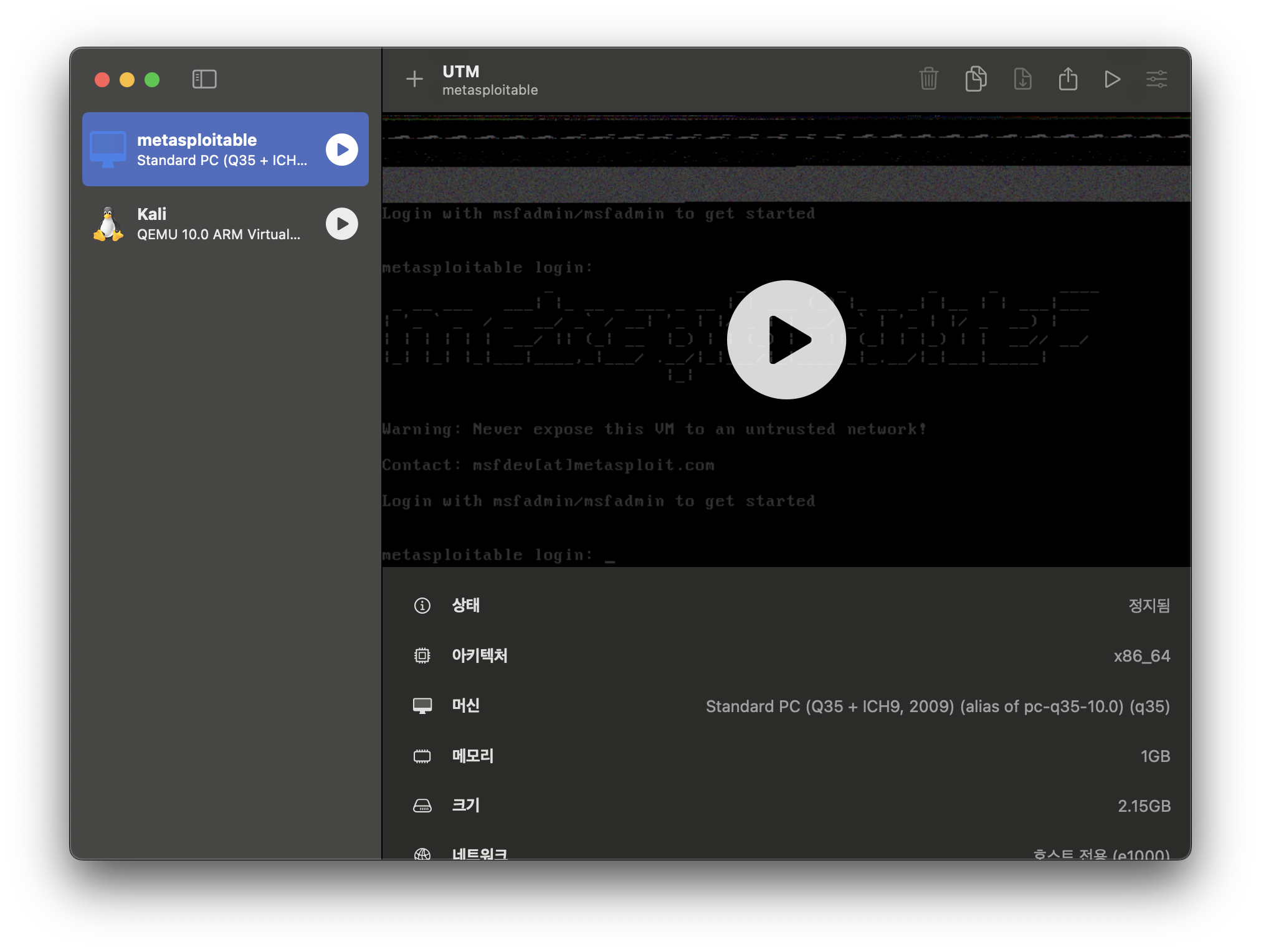Click the 메모리 memory row
The width and height of the screenshot is (1261, 952).
[x=786, y=756]
